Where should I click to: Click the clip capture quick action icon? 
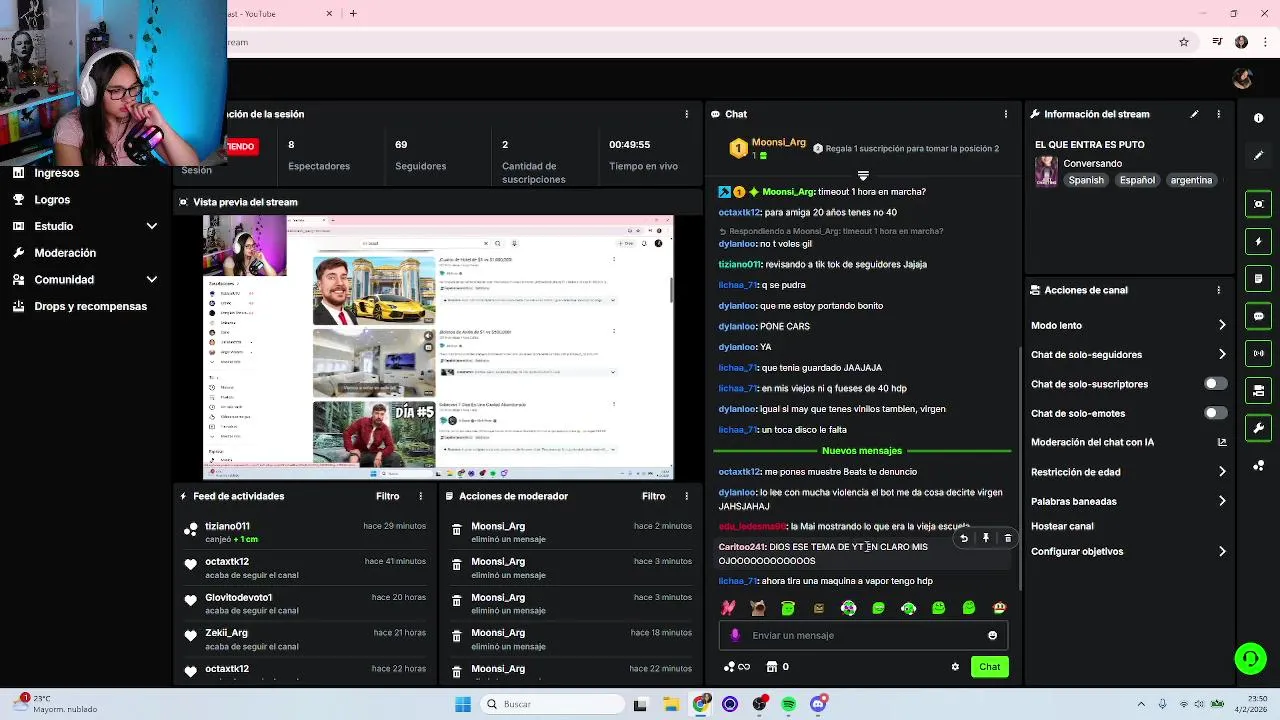[x=1258, y=204]
